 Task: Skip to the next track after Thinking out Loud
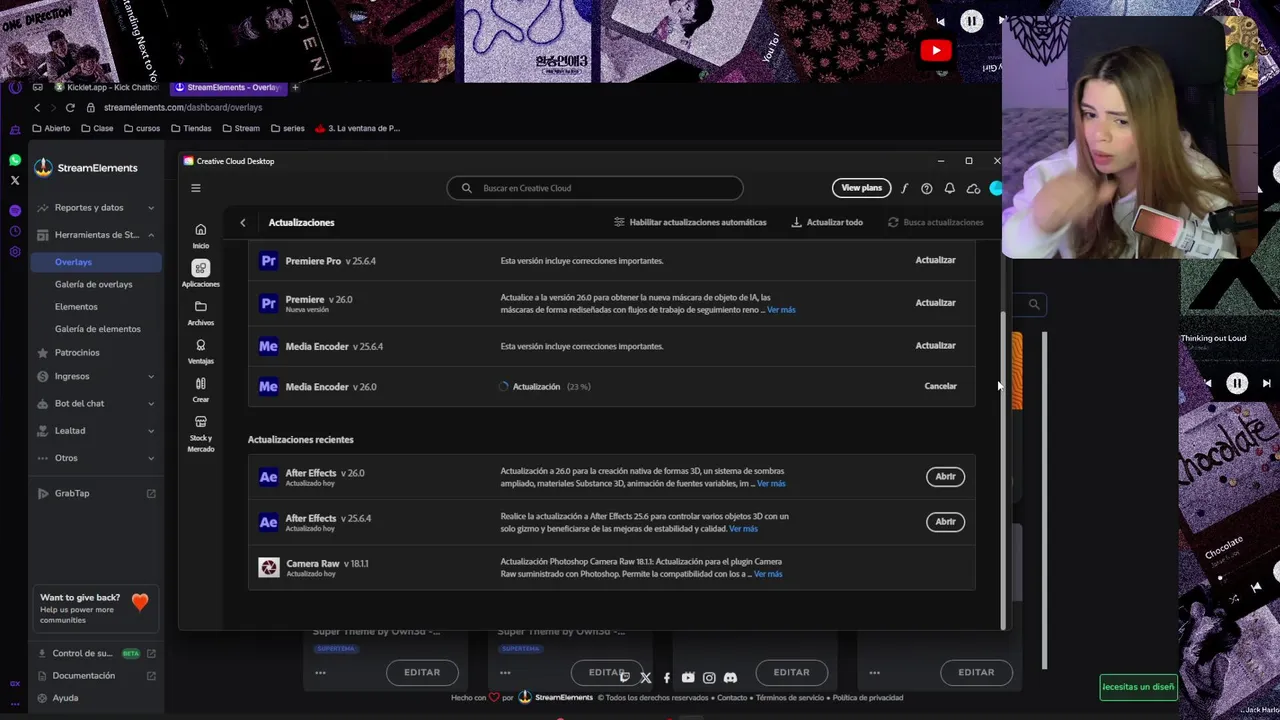[x=1266, y=383]
